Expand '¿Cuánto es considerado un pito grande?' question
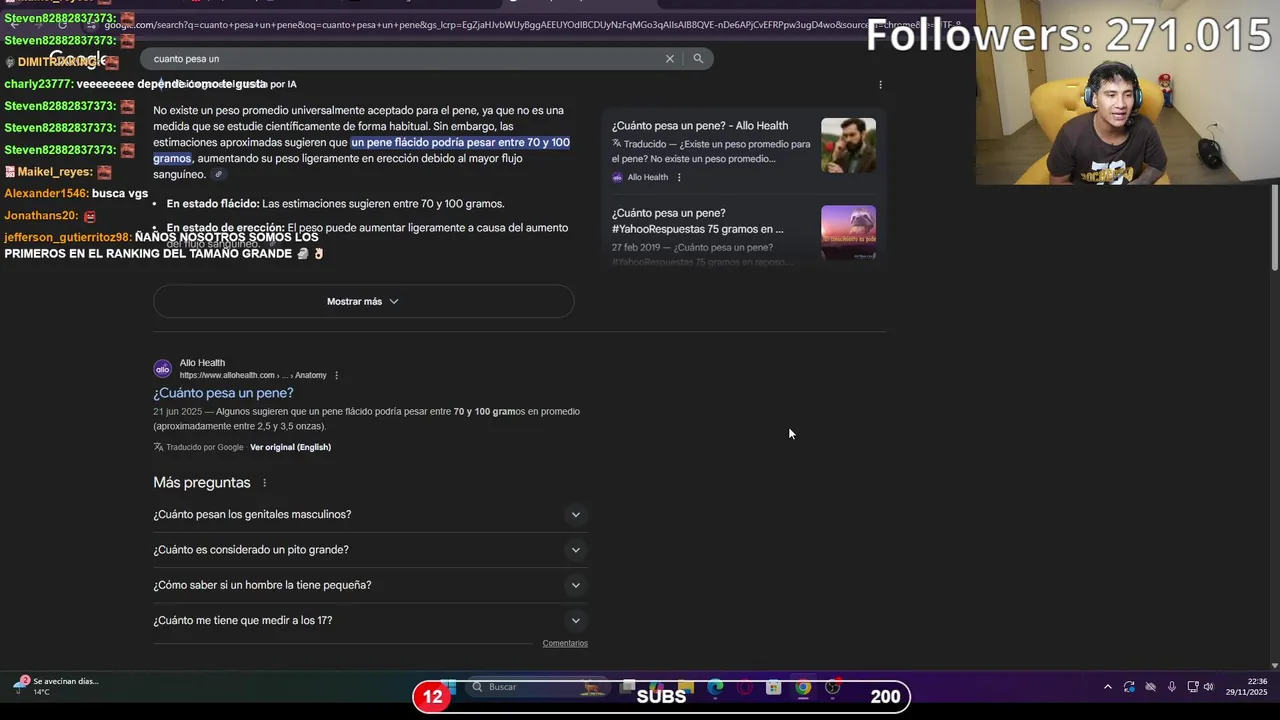Image resolution: width=1280 pixels, height=720 pixels. coord(370,550)
